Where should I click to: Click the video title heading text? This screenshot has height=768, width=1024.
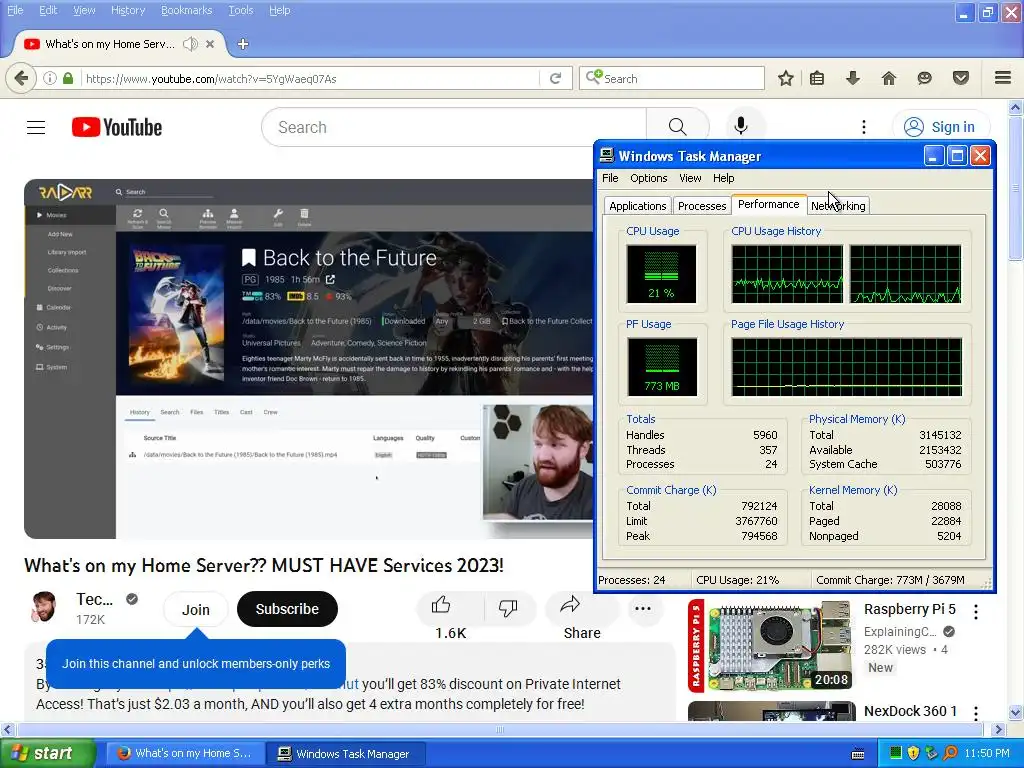[x=264, y=565]
